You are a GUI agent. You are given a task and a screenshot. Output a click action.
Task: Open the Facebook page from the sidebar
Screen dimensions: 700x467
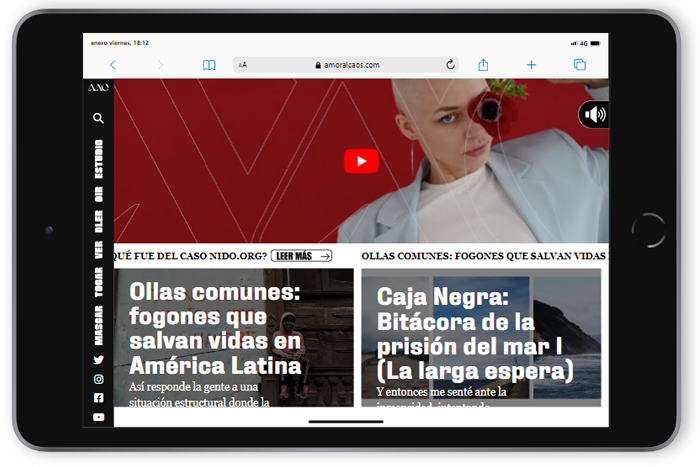point(98,398)
